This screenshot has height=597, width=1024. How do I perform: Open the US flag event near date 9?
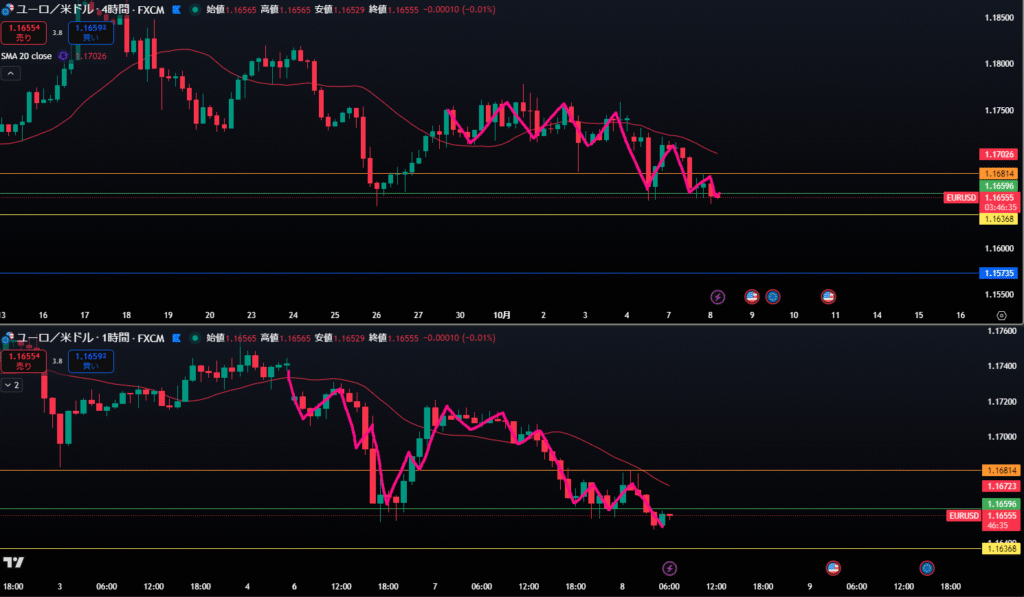pyautogui.click(x=752, y=296)
